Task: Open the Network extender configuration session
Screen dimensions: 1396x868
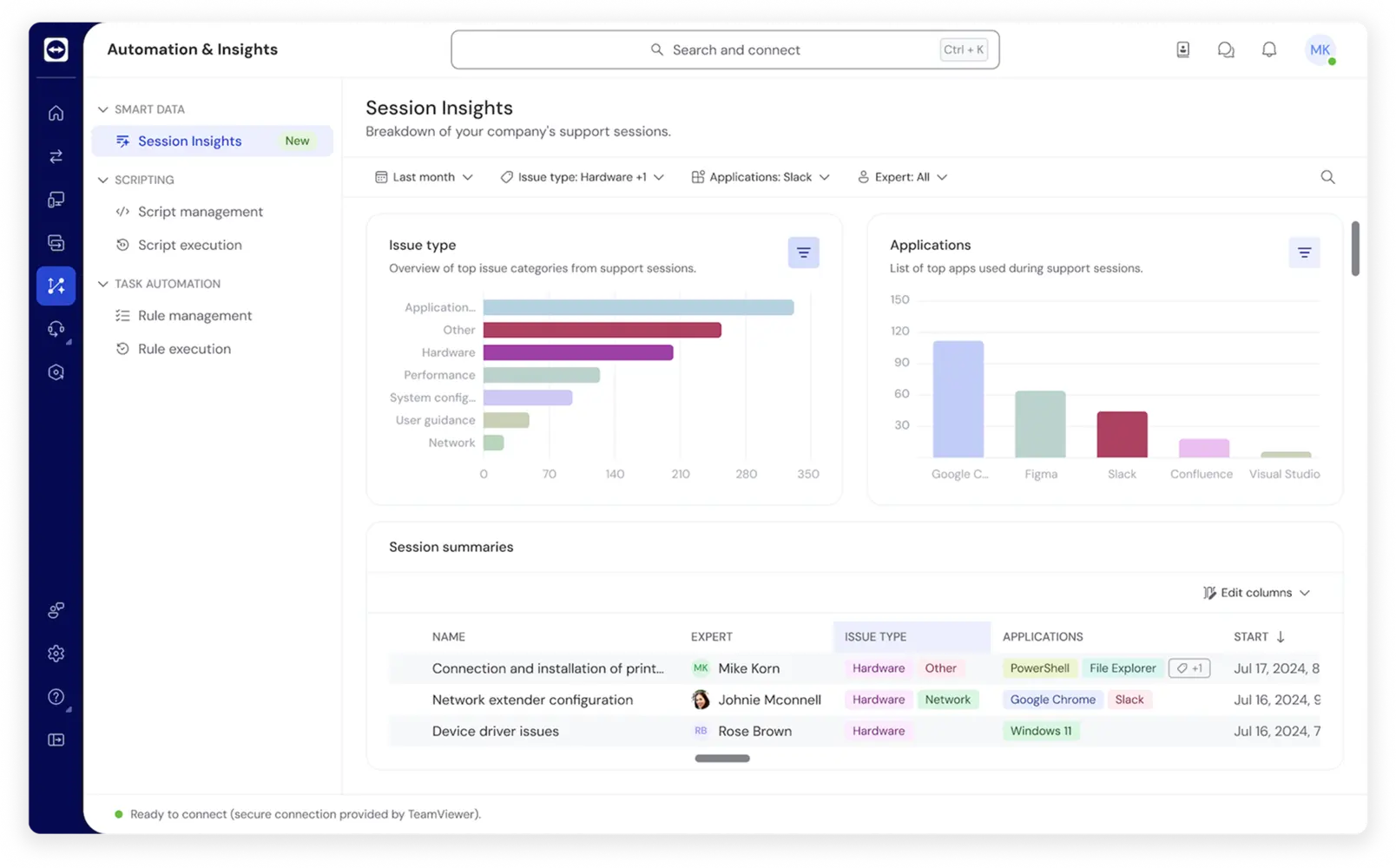Action: [532, 700]
